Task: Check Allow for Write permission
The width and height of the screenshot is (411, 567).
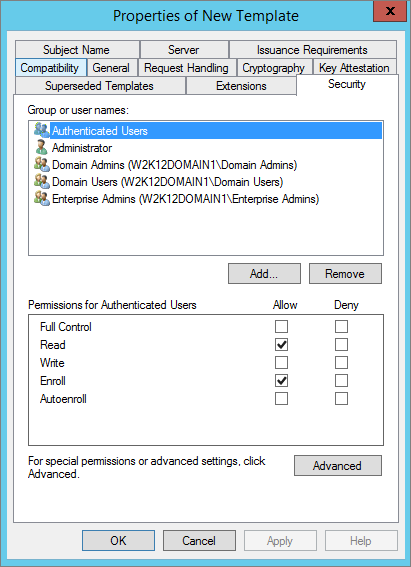Action: click(281, 363)
